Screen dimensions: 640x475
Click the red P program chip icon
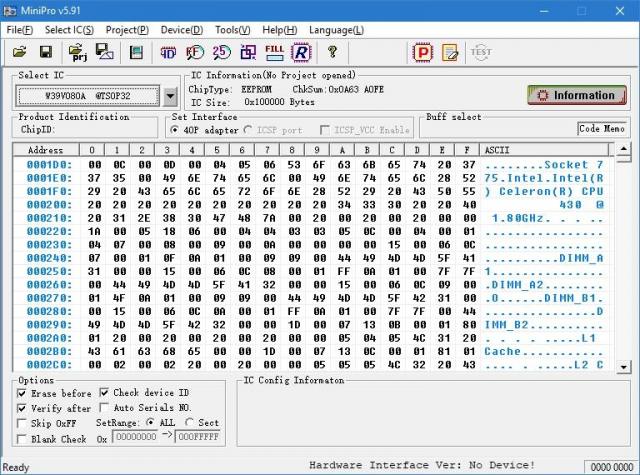point(423,51)
